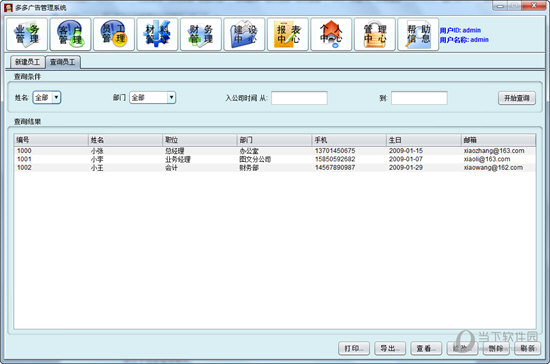Screen dimensions: 550x364
Task: Click the position cell 会计
Action: pos(172,168)
